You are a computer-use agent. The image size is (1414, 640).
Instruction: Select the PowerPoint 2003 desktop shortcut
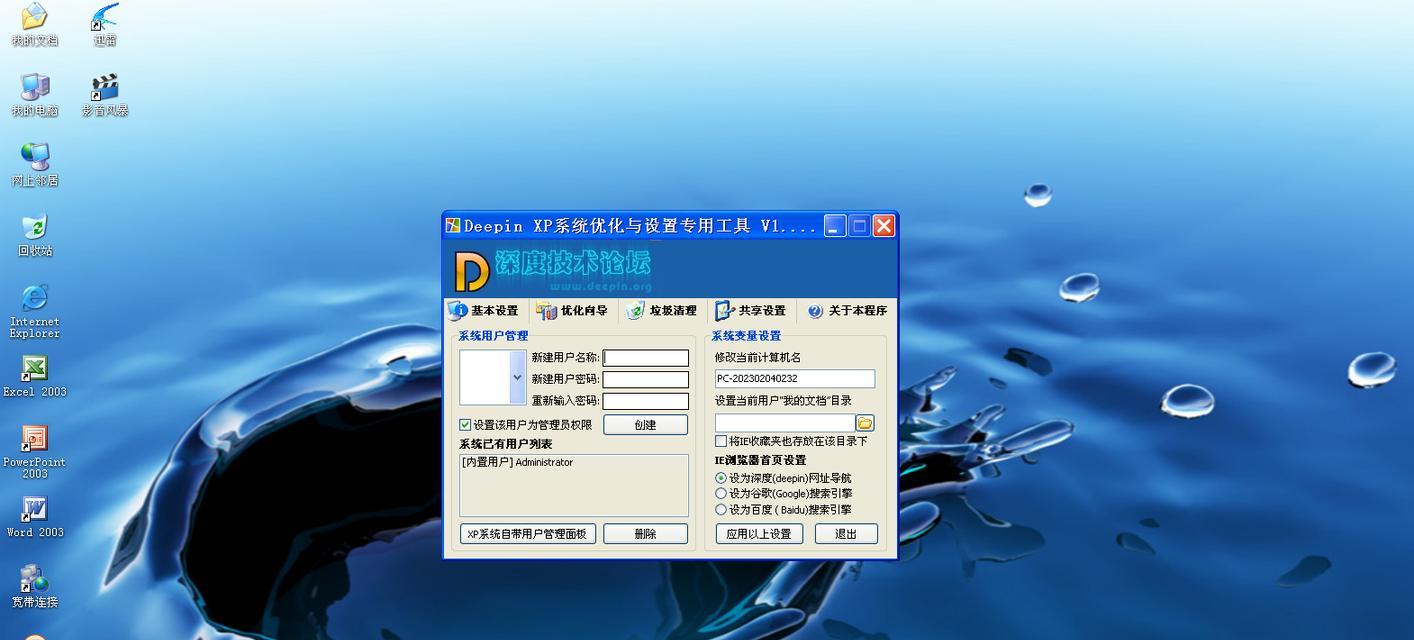pyautogui.click(x=35, y=452)
